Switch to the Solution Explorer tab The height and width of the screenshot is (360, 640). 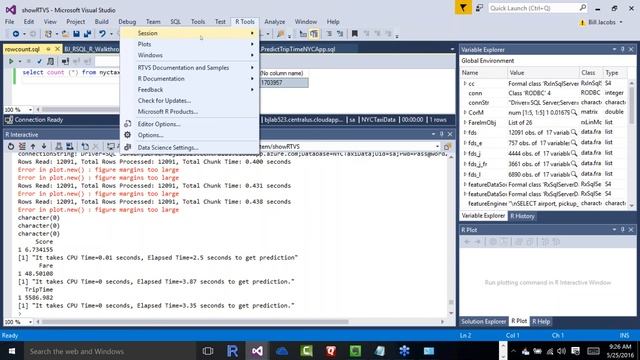click(484, 322)
